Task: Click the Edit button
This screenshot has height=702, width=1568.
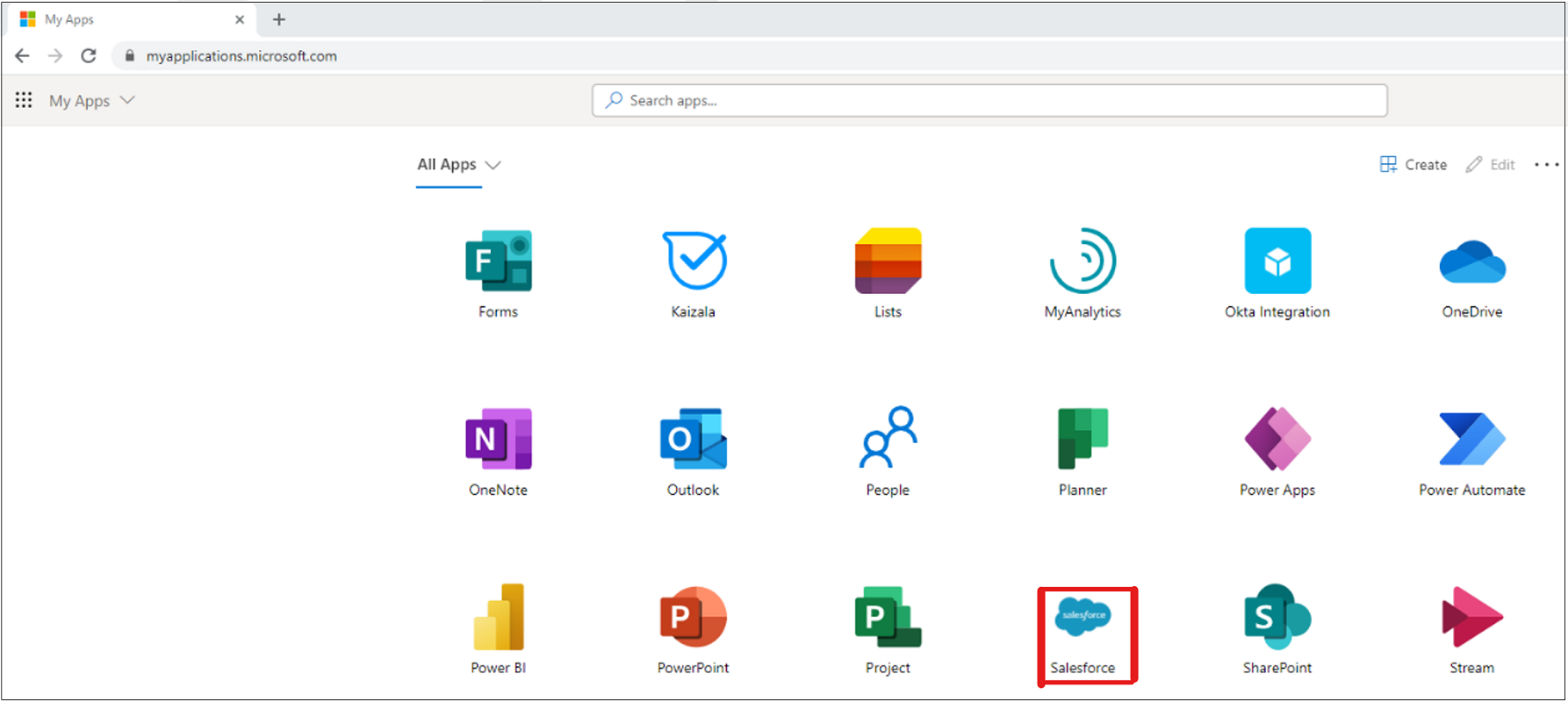Action: [1490, 164]
